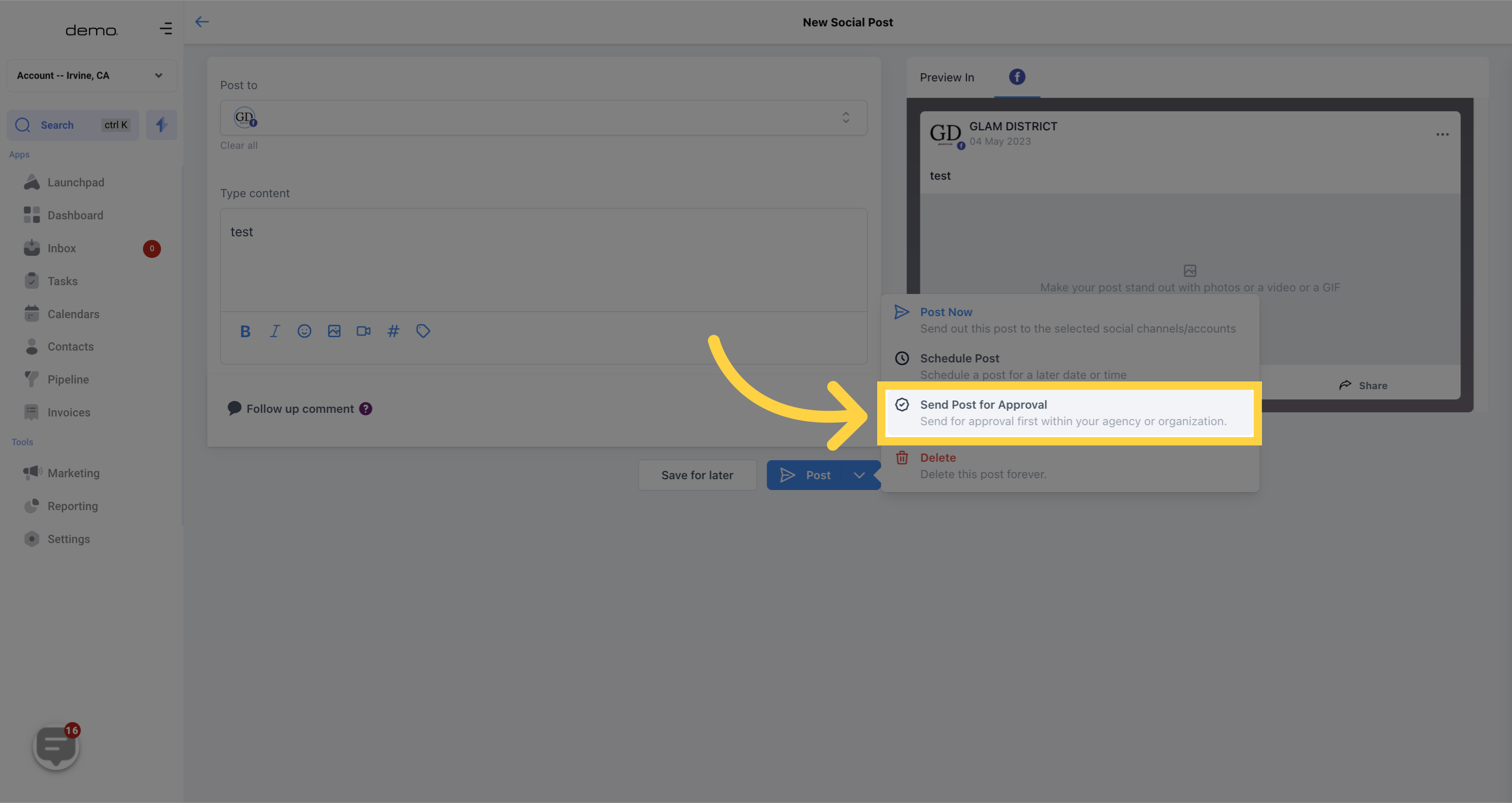
Task: Click the GLAM DISTRICT name in the preview
Action: (1013, 126)
